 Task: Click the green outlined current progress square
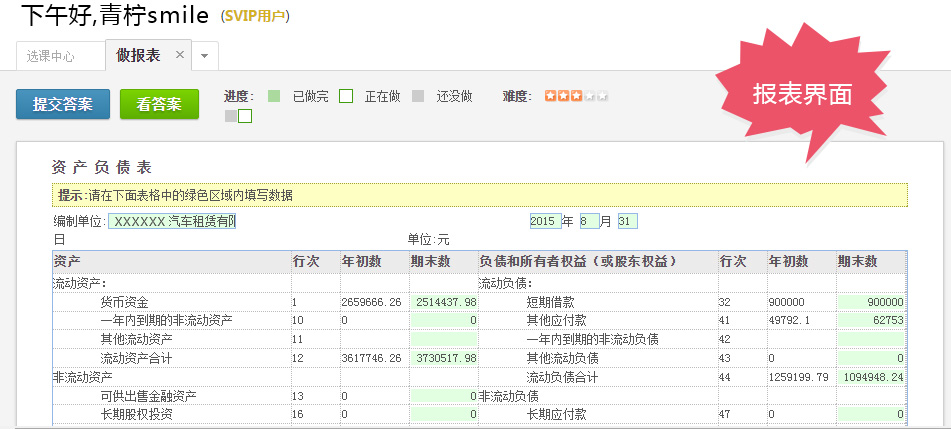[x=245, y=116]
